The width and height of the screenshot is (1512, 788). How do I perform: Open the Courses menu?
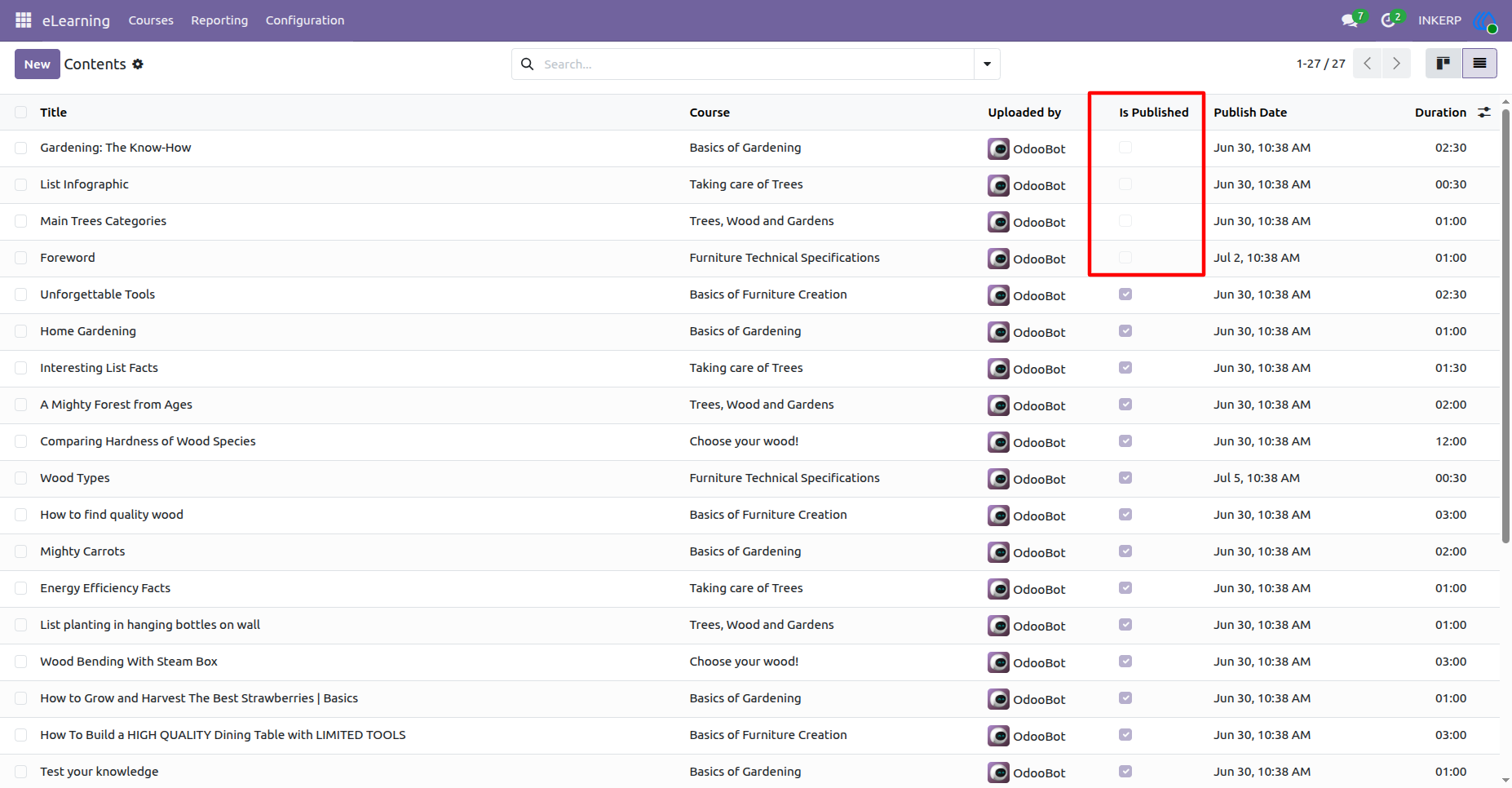151,20
